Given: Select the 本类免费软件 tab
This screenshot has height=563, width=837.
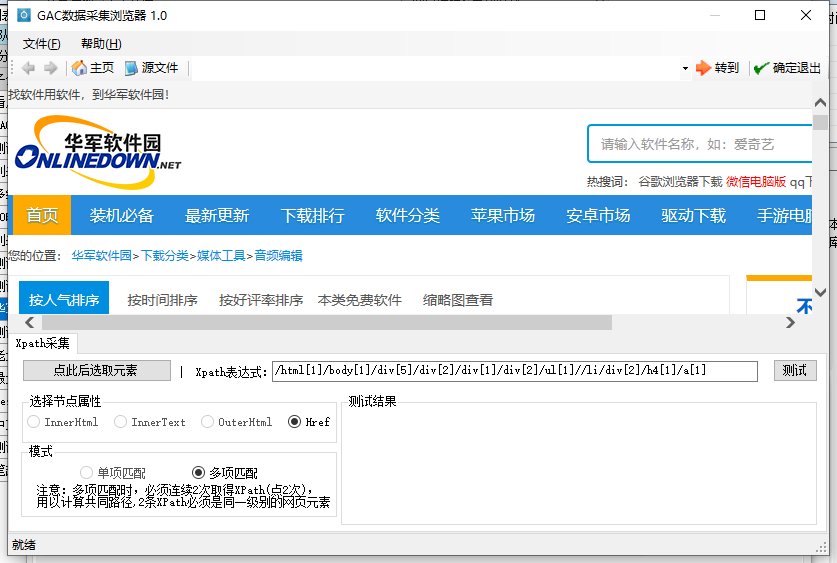Looking at the screenshot, I should tap(359, 300).
